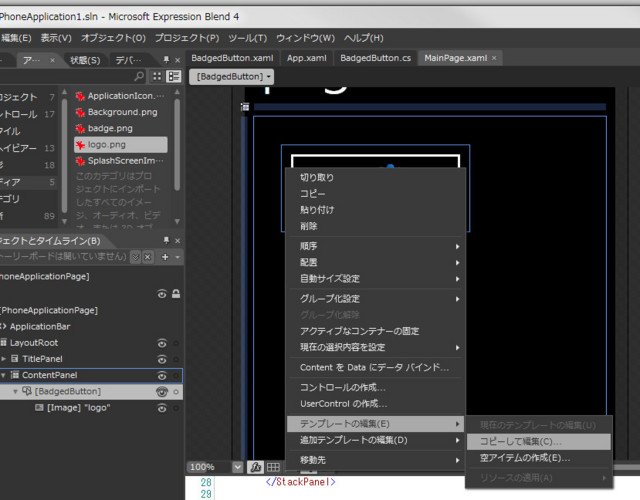Open 自動サイズ設定 submenu
Viewport: 640px width, 500px height.
coord(376,279)
